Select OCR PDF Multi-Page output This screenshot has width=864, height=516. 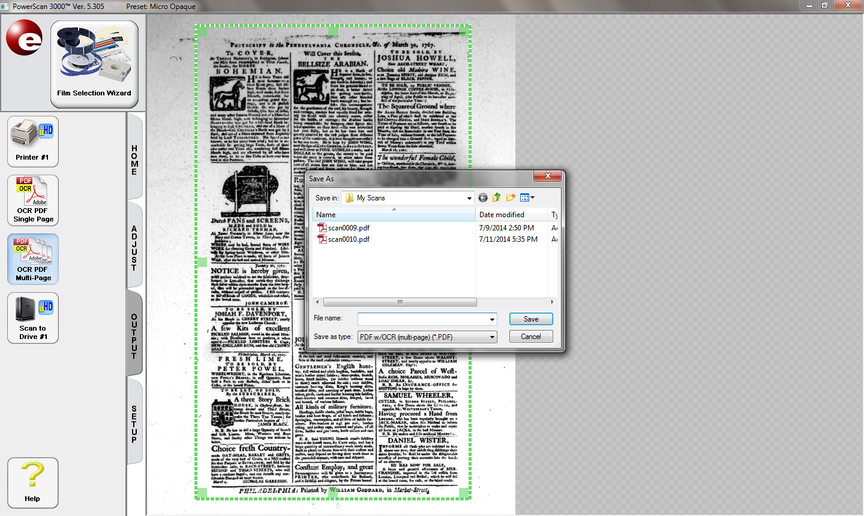coord(33,258)
